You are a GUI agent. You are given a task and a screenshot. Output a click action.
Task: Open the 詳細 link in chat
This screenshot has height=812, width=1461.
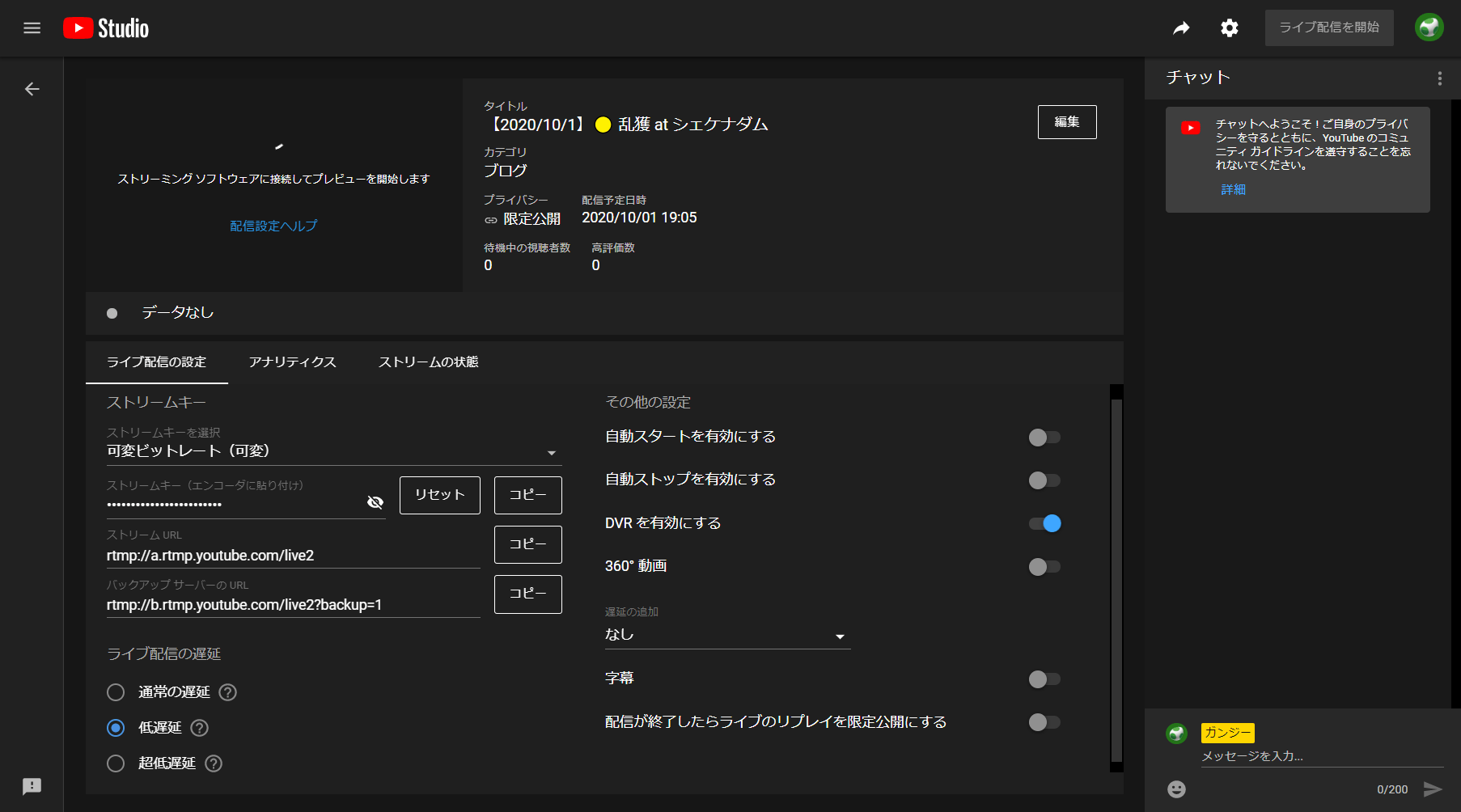[x=1234, y=189]
